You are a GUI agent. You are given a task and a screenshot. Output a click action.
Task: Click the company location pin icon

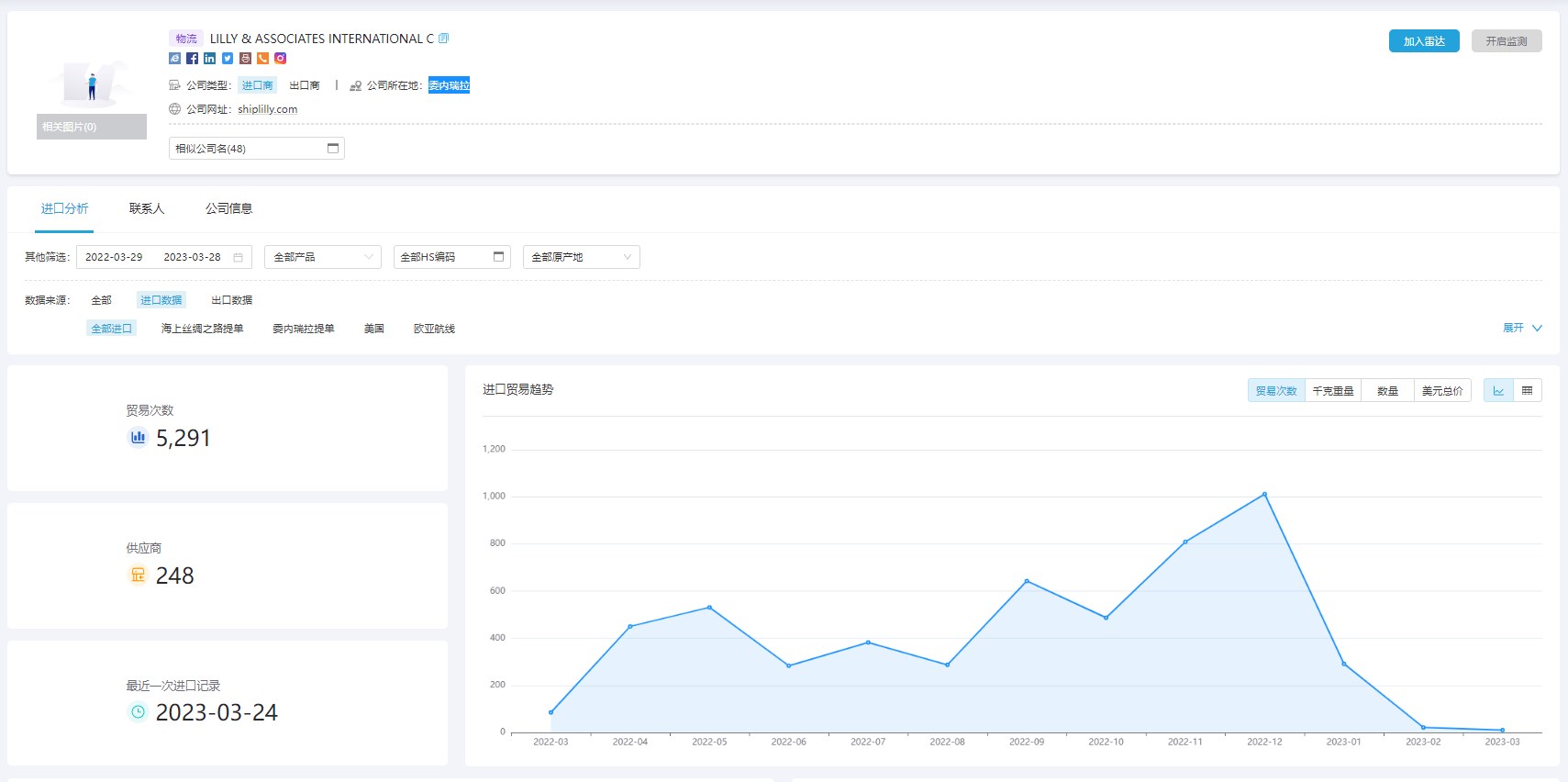[356, 85]
